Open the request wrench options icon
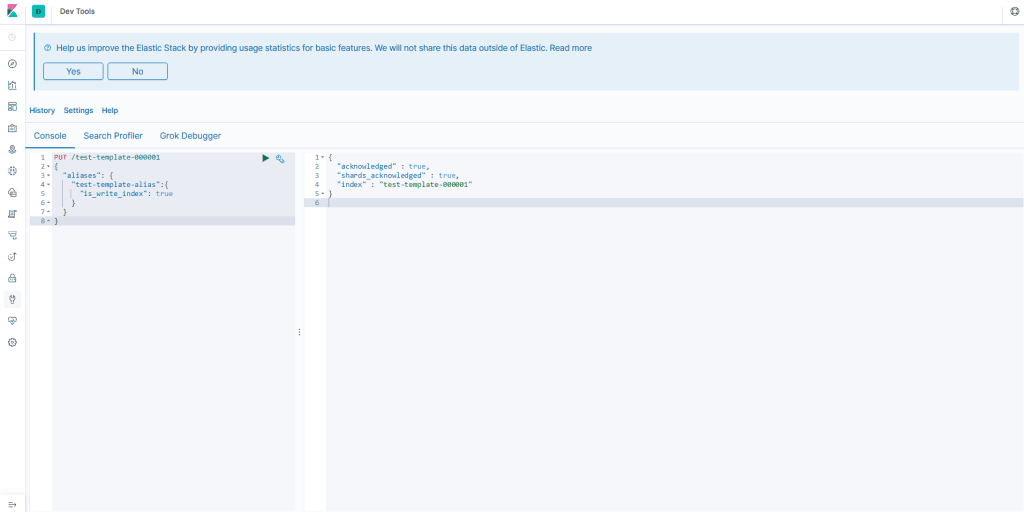This screenshot has width=1024, height=512. [x=280, y=158]
